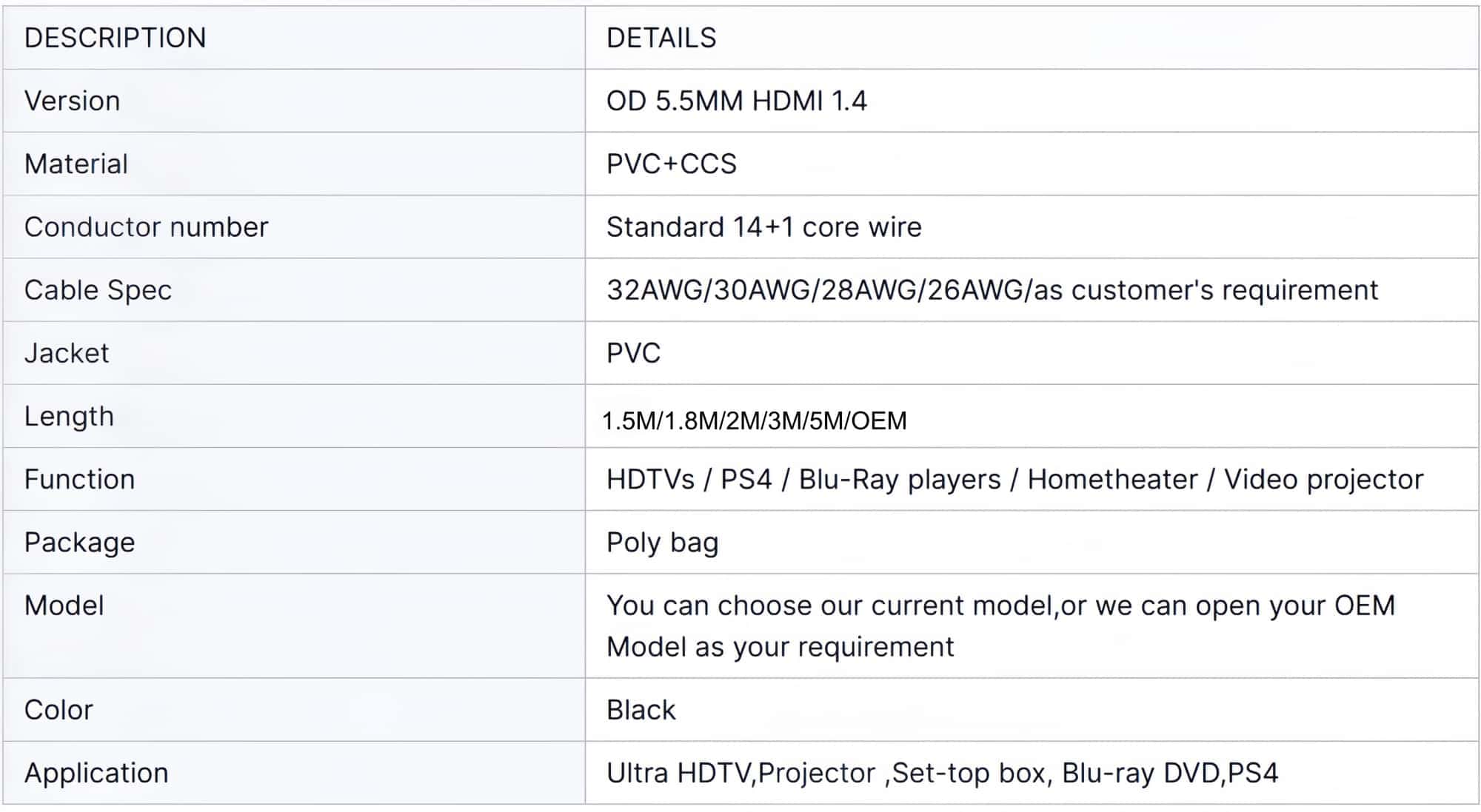
Task: Select the Conductor number label
Action: pyautogui.click(x=146, y=227)
